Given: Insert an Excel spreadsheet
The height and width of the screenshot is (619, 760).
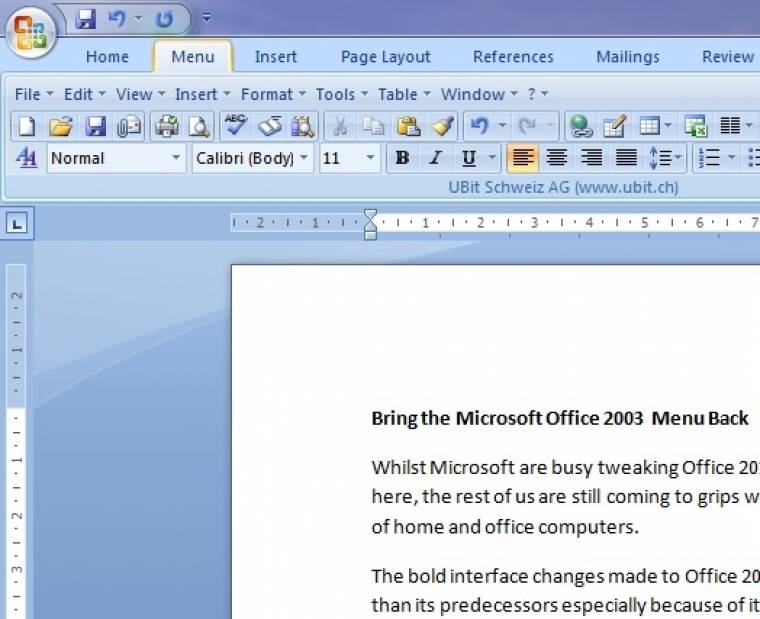Looking at the screenshot, I should tap(696, 126).
